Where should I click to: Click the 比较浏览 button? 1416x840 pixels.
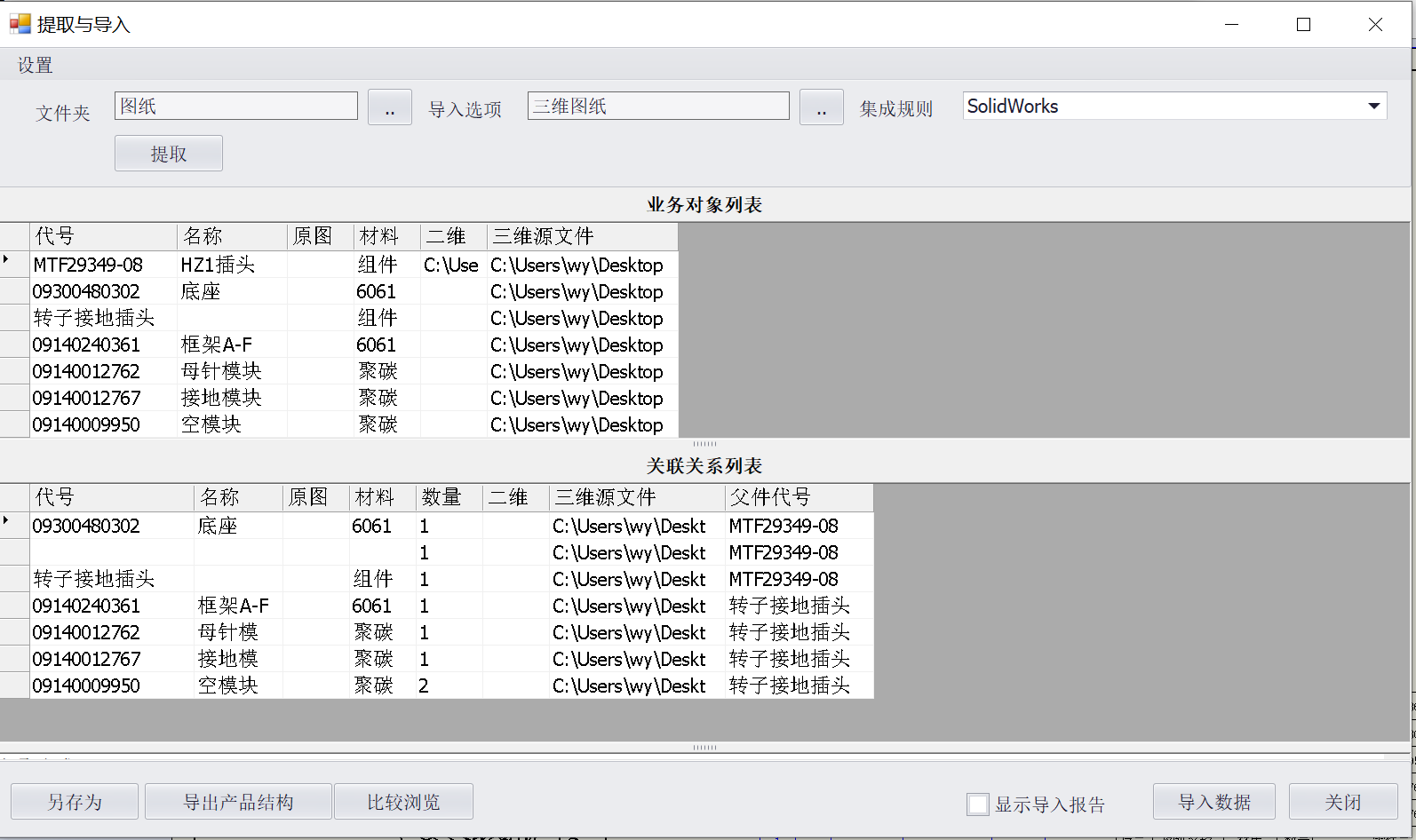click(x=403, y=802)
